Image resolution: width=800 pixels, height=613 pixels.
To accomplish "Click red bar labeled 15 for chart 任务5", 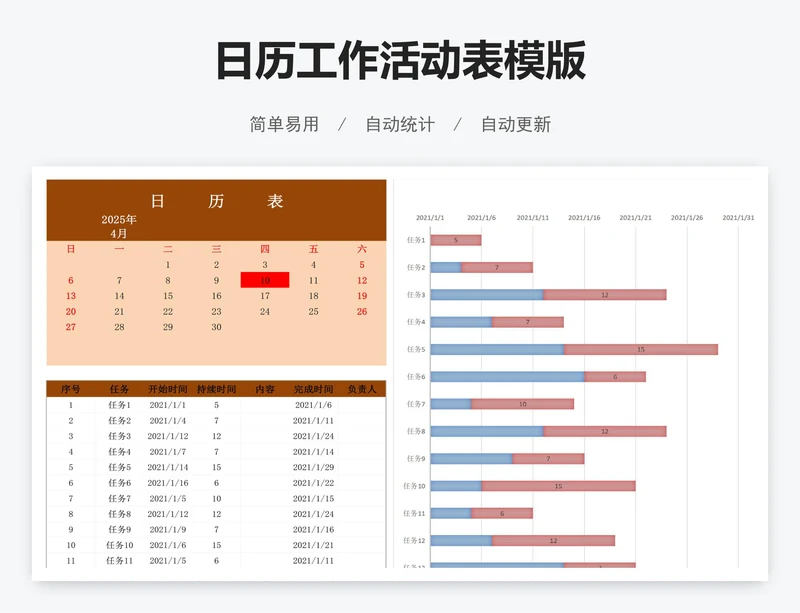I will click(641, 349).
